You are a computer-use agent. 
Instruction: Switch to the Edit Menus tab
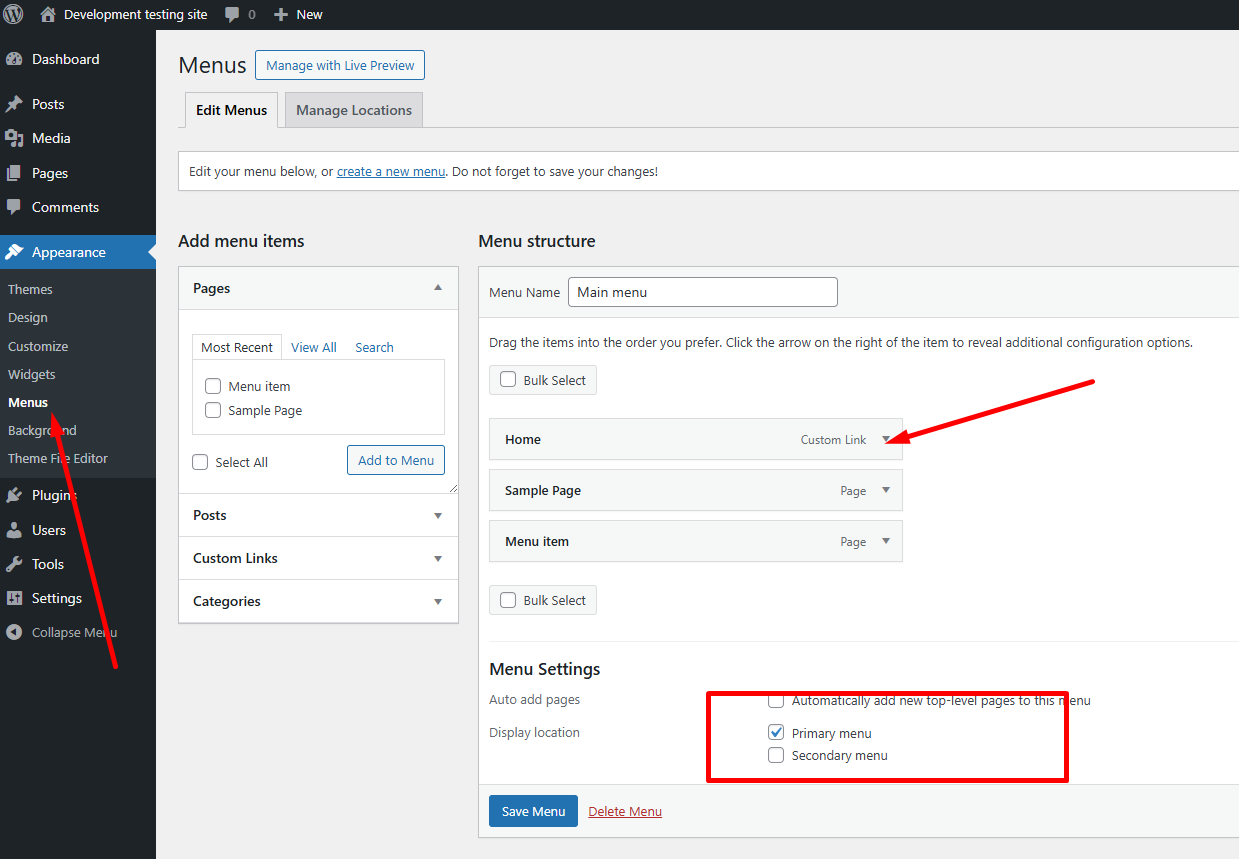[231, 110]
